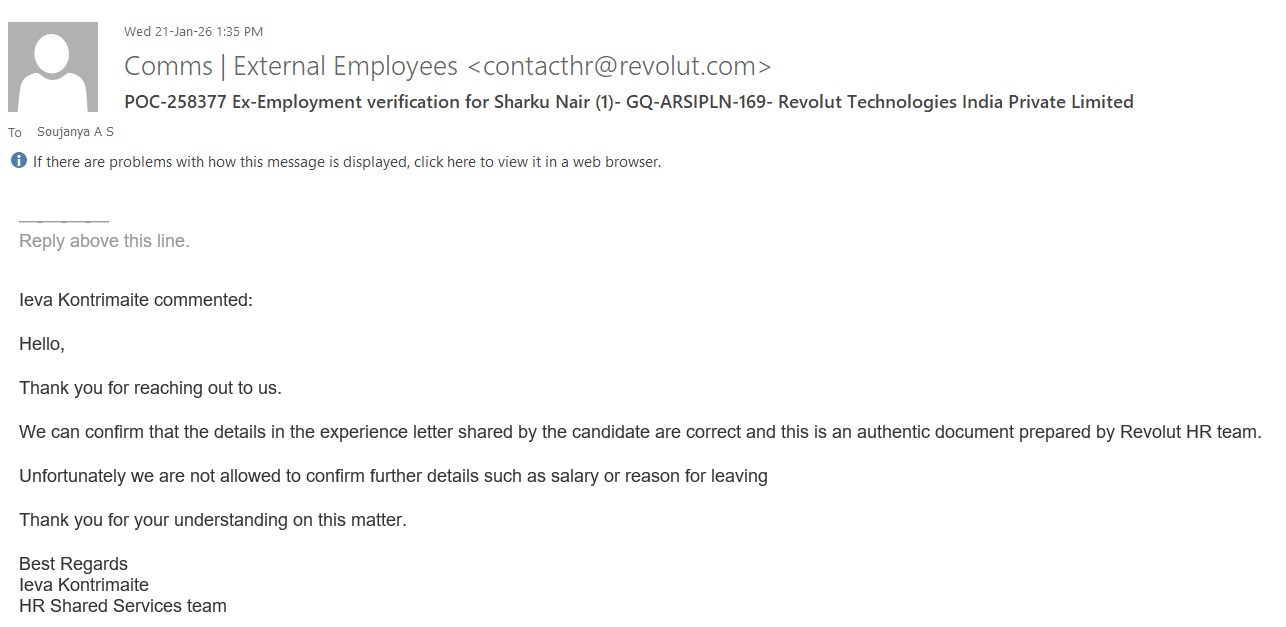Click the dashed separator above the reply line

(64, 220)
